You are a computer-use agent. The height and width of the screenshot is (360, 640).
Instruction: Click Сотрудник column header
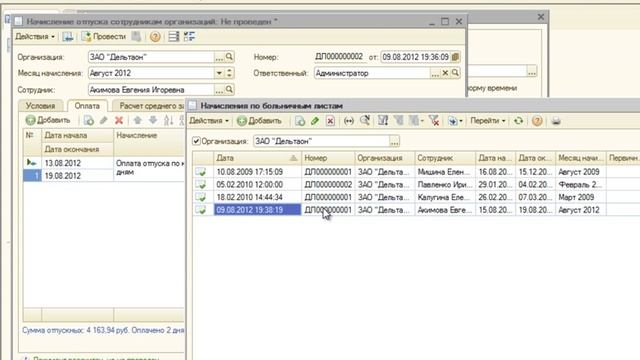pos(445,158)
